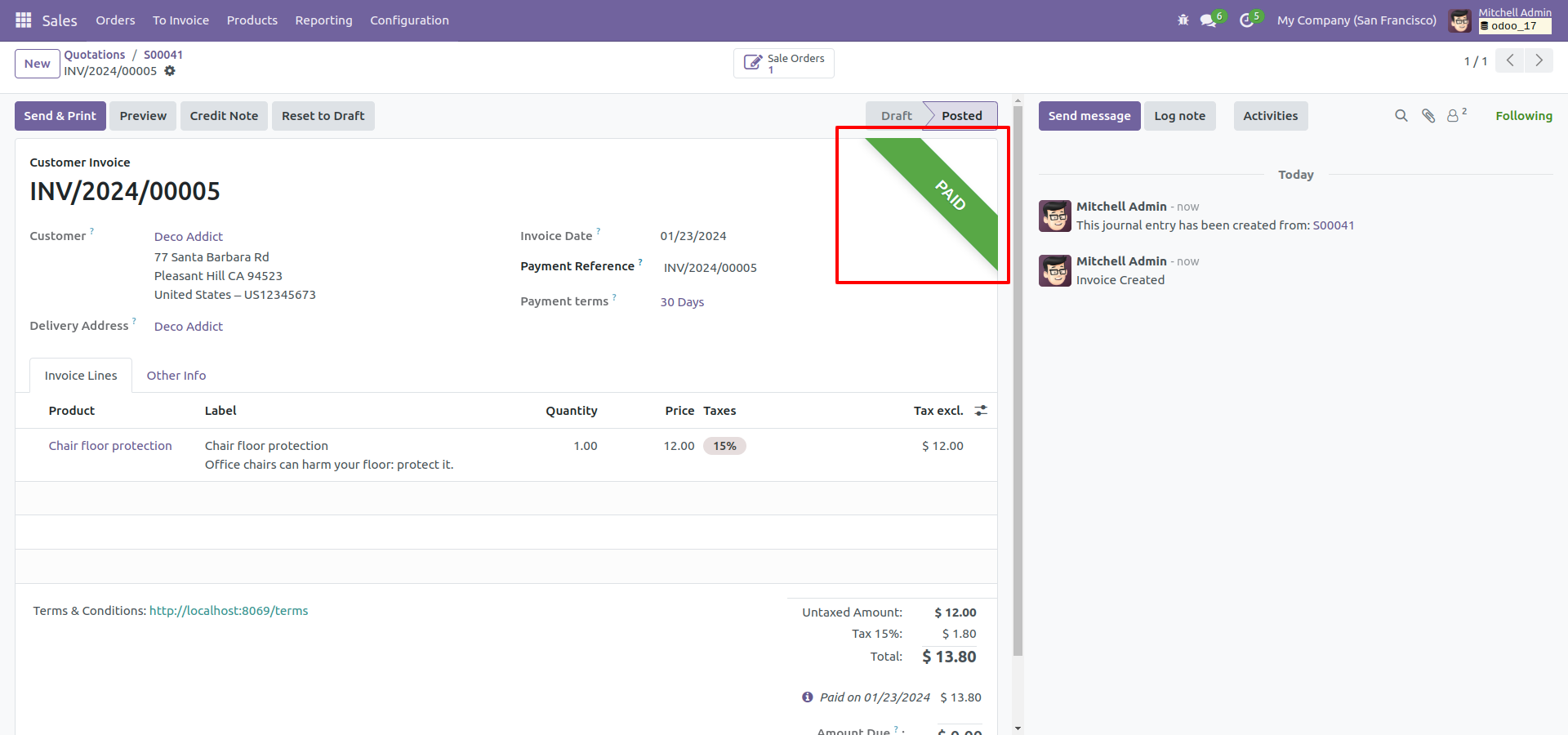Open S00041 breadcrumb link
The height and width of the screenshot is (735, 1568).
click(x=163, y=55)
